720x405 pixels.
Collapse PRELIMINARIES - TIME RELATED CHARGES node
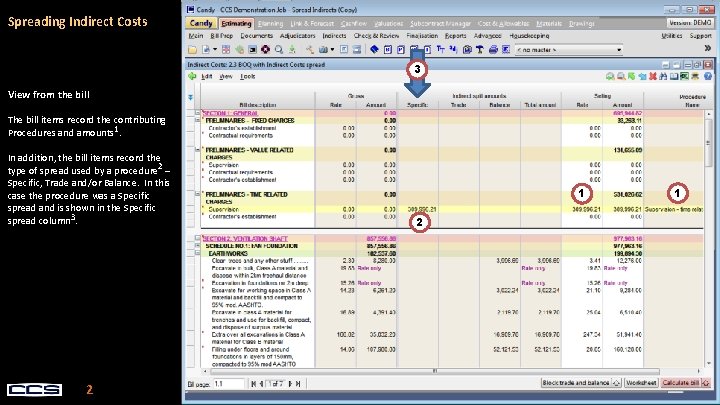(197, 194)
